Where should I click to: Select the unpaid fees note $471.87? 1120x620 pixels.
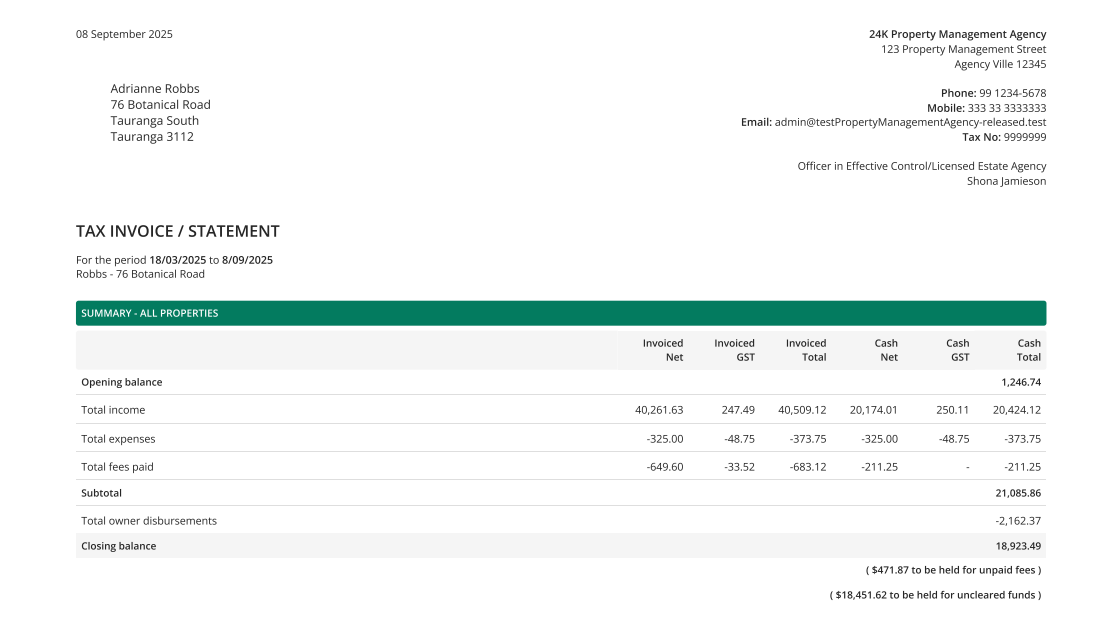coord(887,570)
